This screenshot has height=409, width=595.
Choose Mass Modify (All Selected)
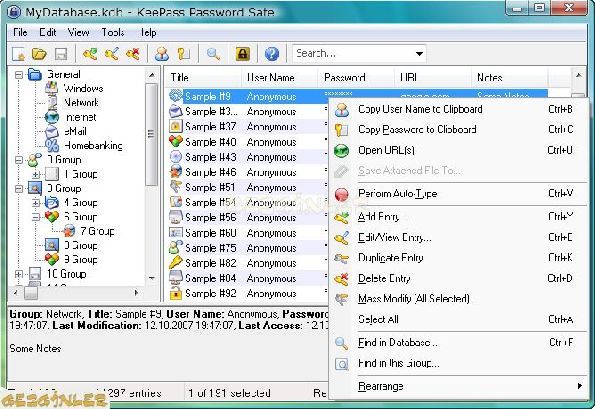[x=458, y=299]
